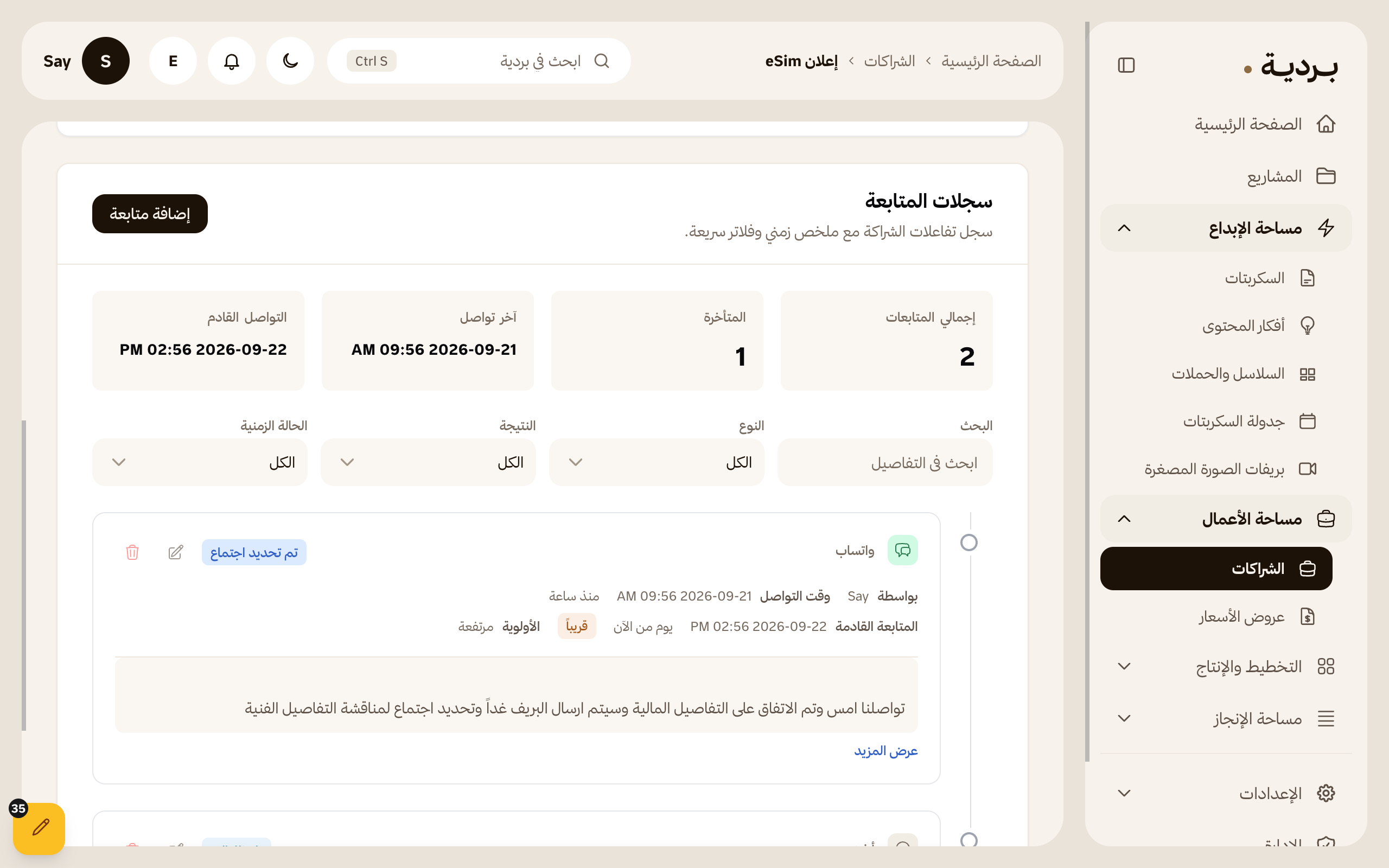Click the إضافة متابعة button

click(x=150, y=214)
